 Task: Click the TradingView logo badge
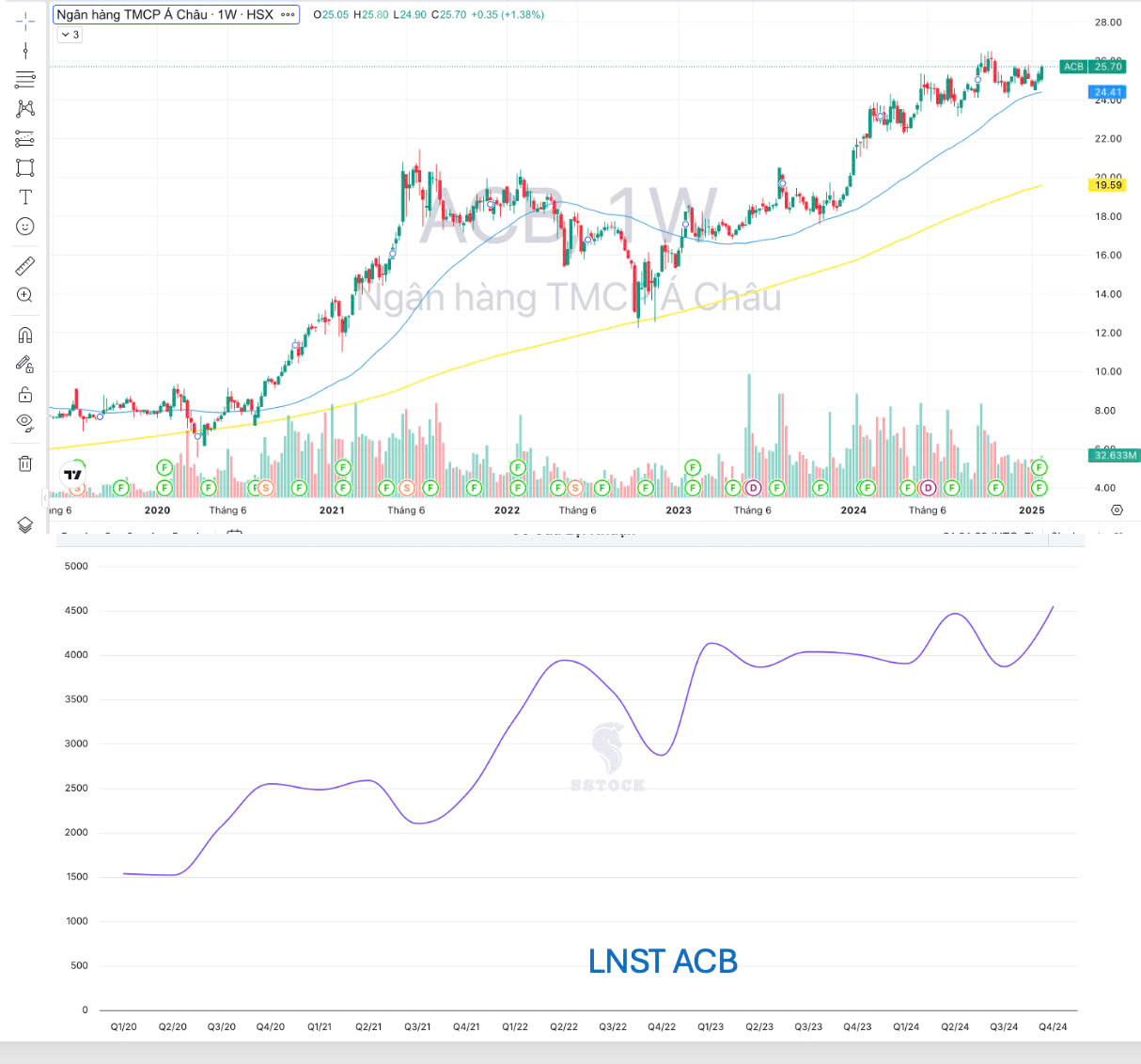[72, 475]
